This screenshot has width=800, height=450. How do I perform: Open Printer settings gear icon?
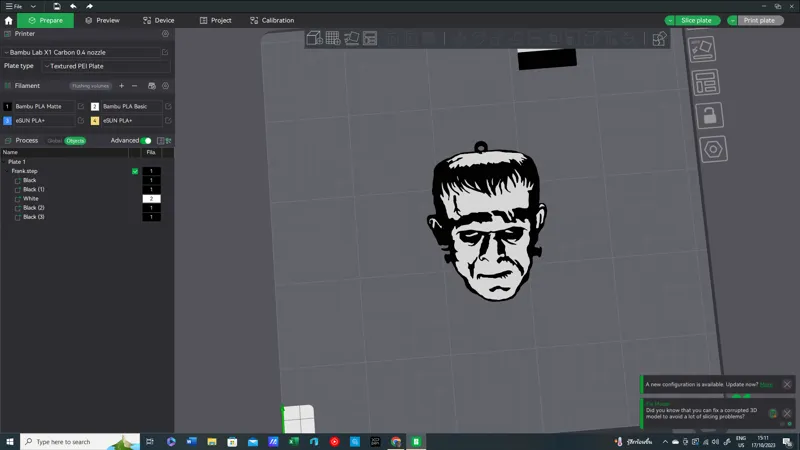(165, 34)
